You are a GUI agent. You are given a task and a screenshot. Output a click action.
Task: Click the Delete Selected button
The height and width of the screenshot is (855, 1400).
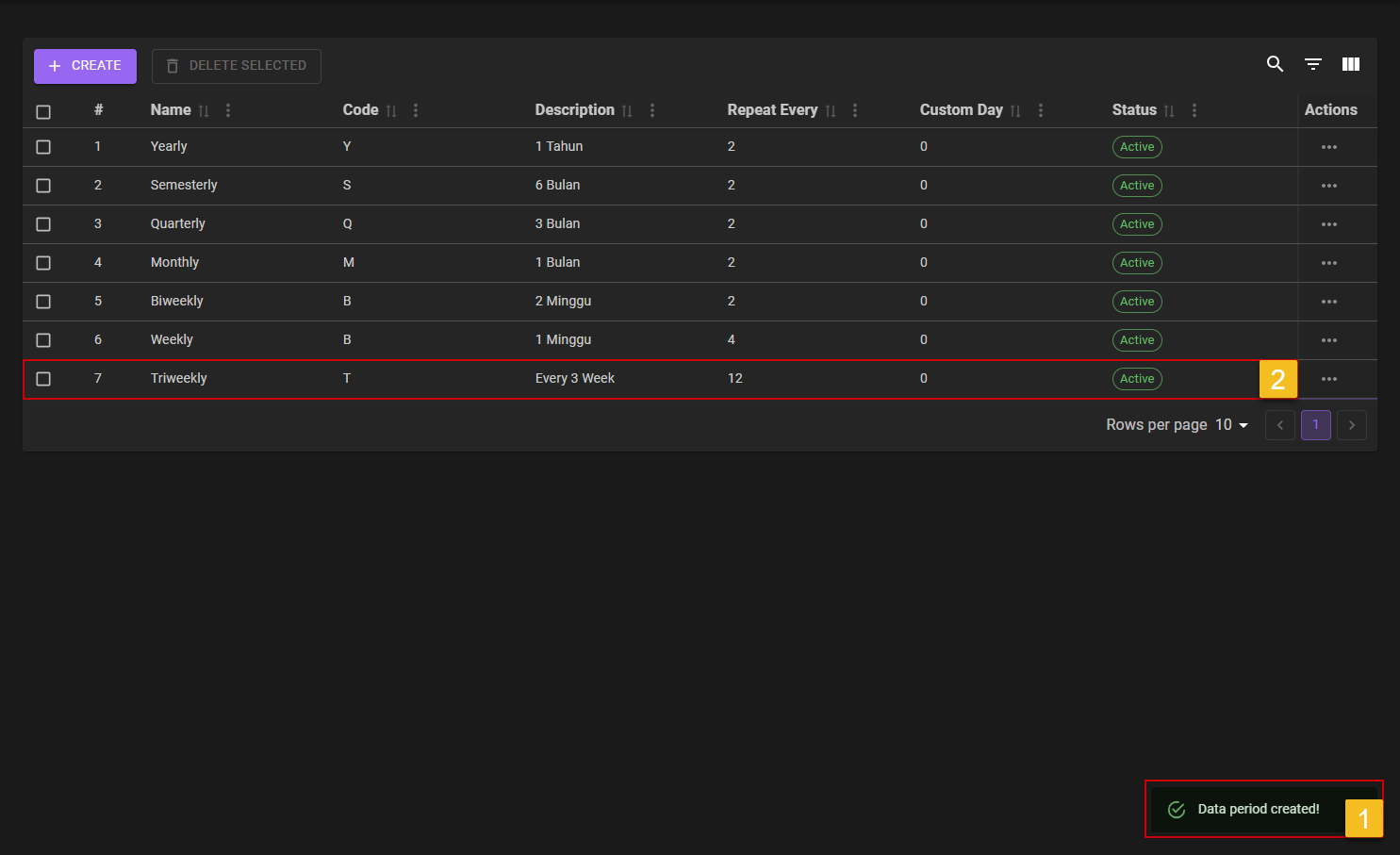(x=237, y=66)
